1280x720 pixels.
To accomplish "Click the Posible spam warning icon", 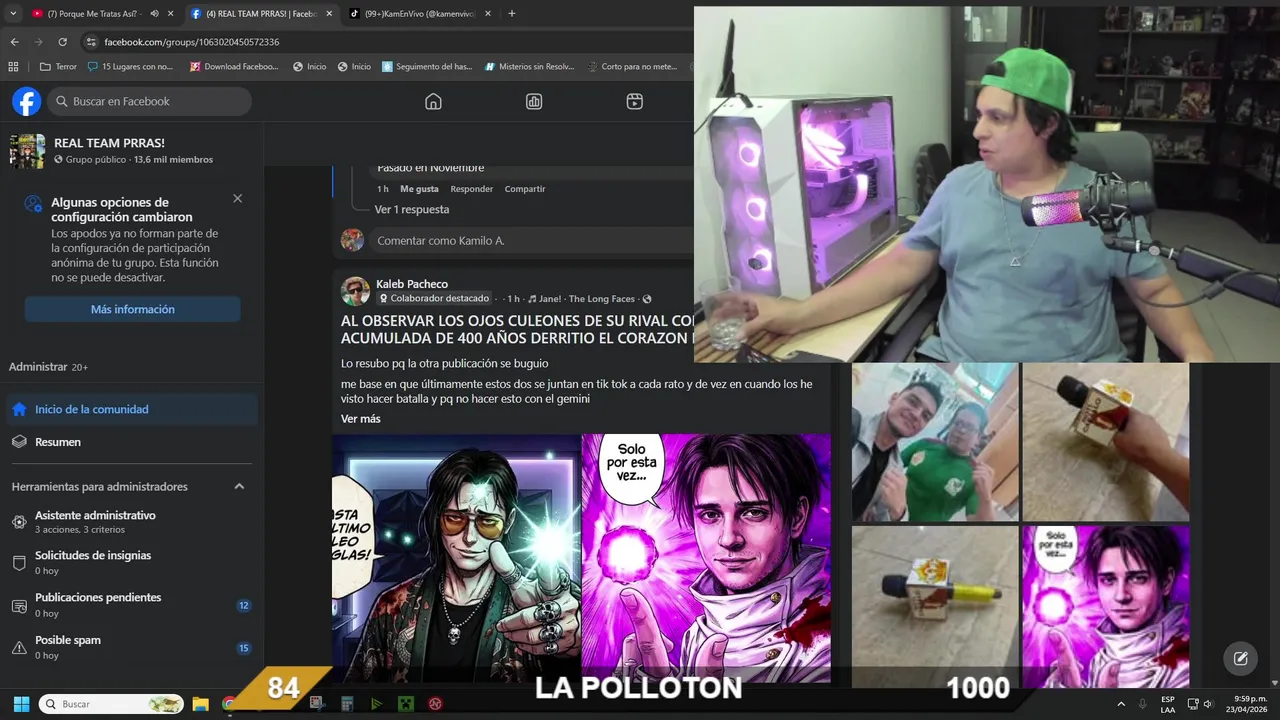I will point(19,647).
